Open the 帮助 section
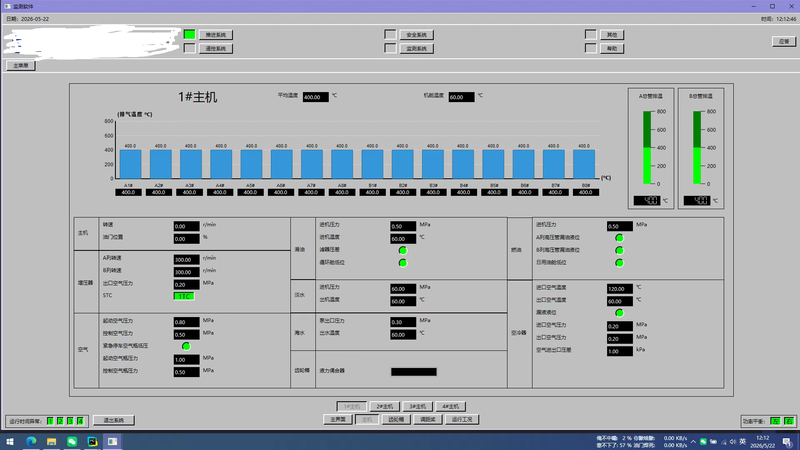800x450 pixels. point(612,48)
